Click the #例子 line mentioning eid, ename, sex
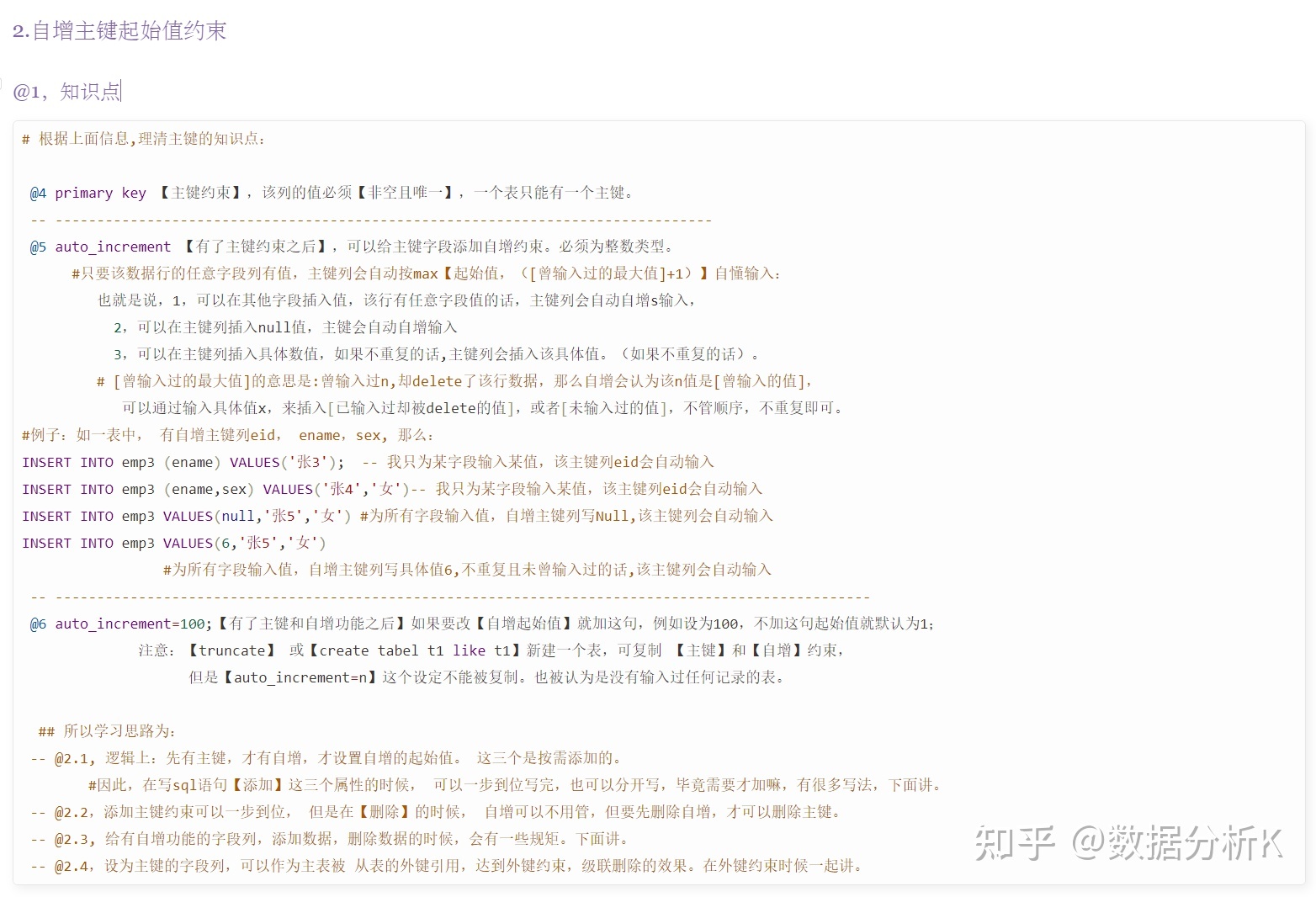The image size is (1316, 897). (x=227, y=435)
